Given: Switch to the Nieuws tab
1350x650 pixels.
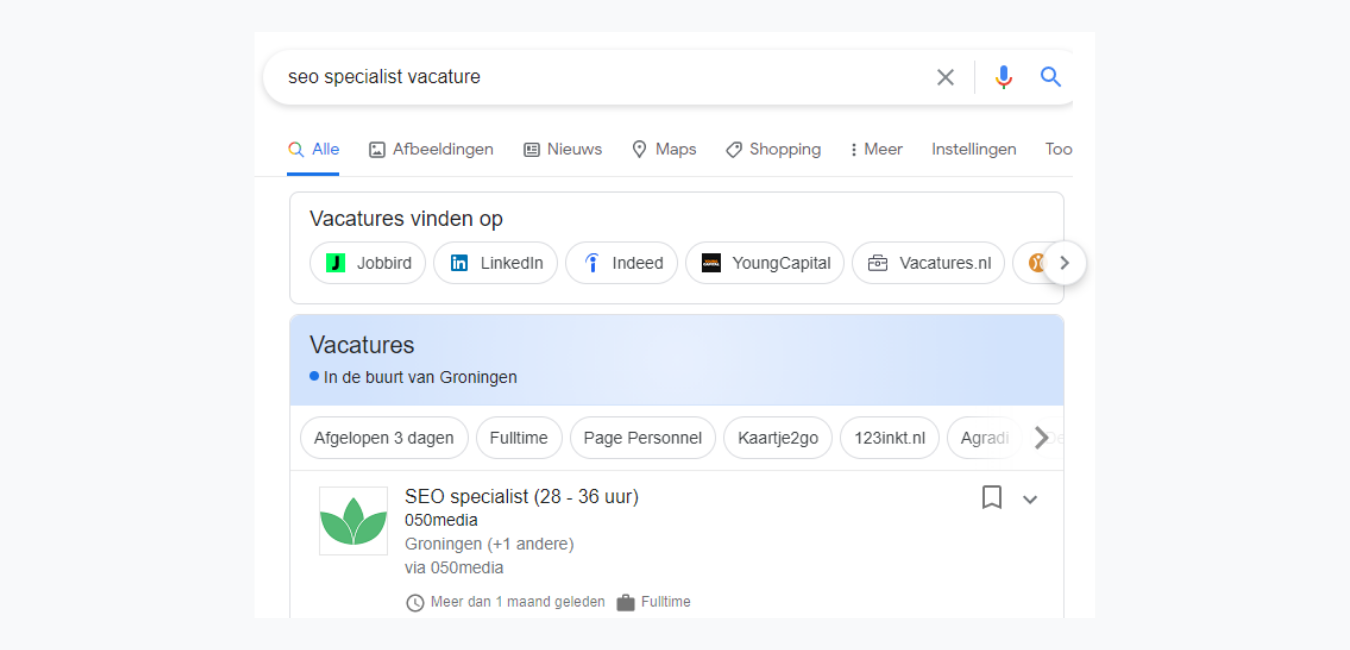Looking at the screenshot, I should tap(563, 149).
